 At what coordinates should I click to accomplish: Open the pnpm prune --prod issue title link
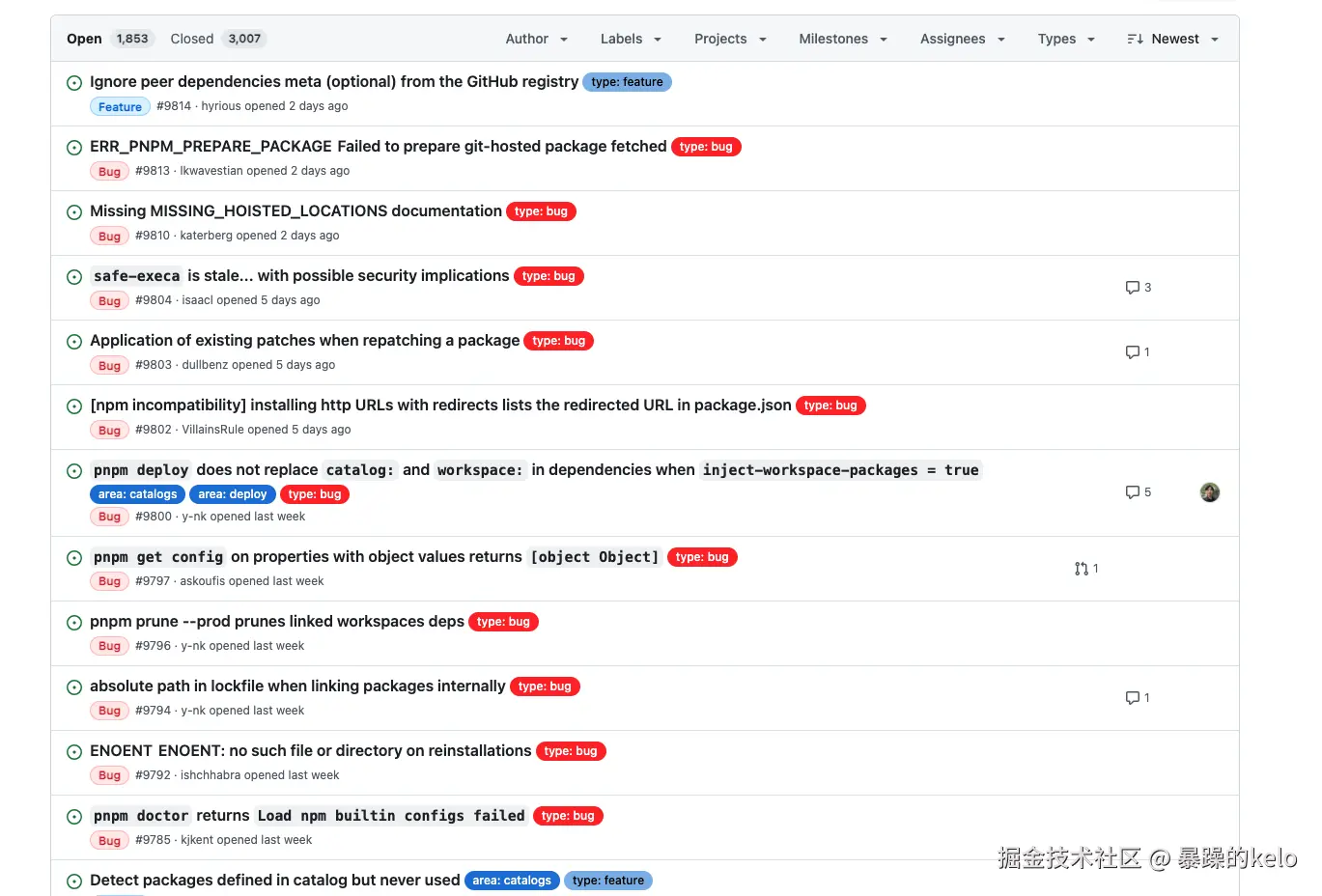(x=276, y=621)
